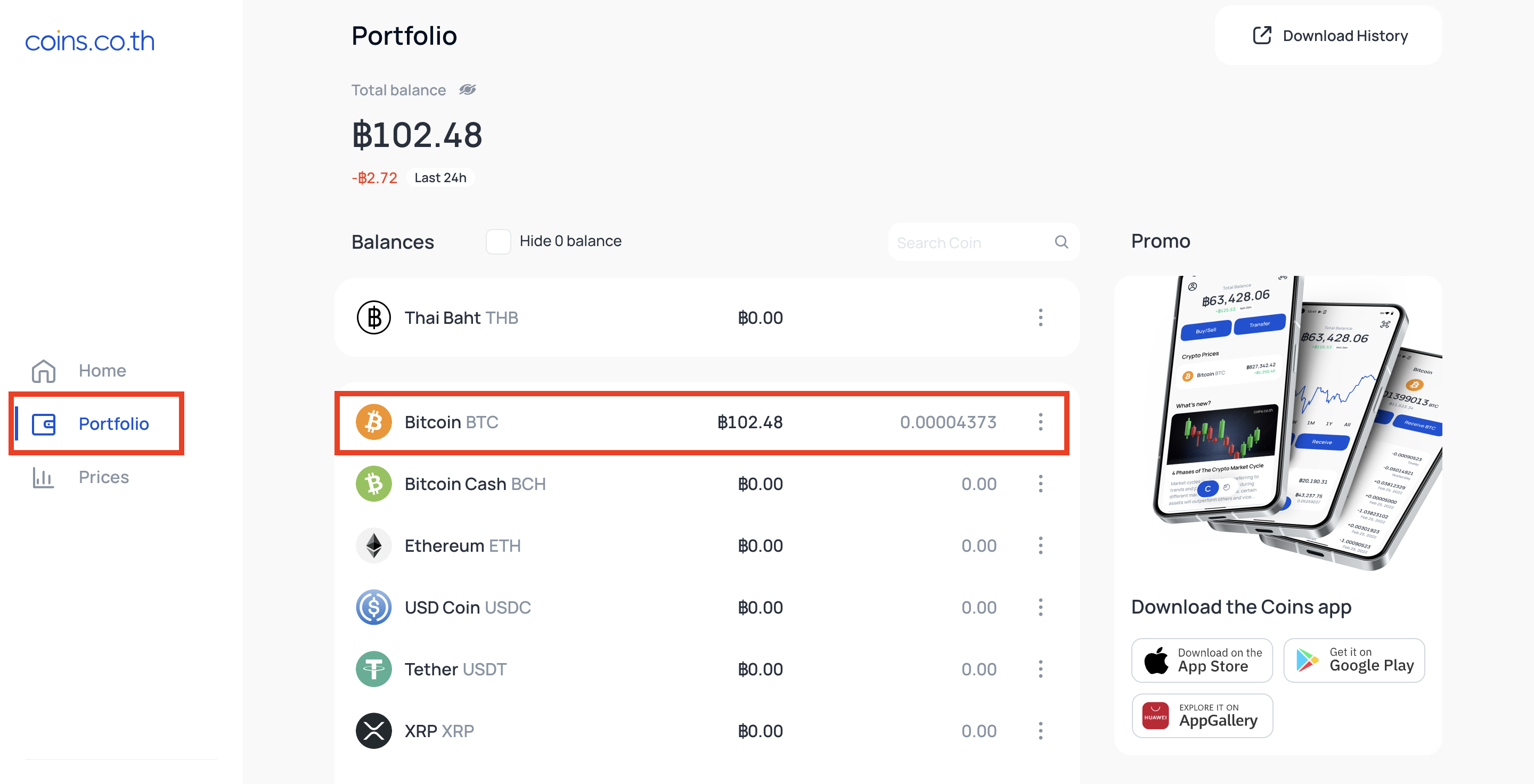This screenshot has height=784, width=1534.
Task: Click the Bitcoin Cash green icon
Action: click(x=373, y=484)
